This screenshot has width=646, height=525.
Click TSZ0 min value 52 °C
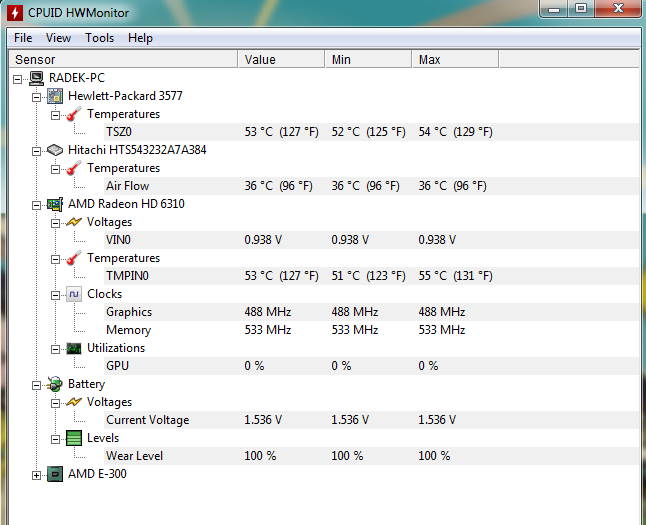pos(368,132)
